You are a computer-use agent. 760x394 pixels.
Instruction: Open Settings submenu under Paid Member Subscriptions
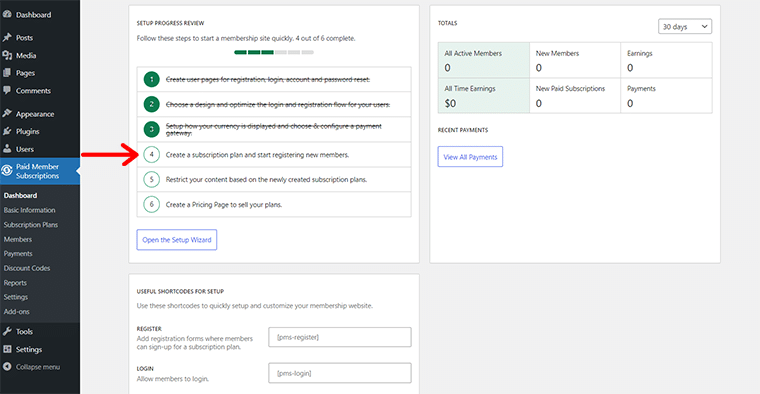click(16, 297)
